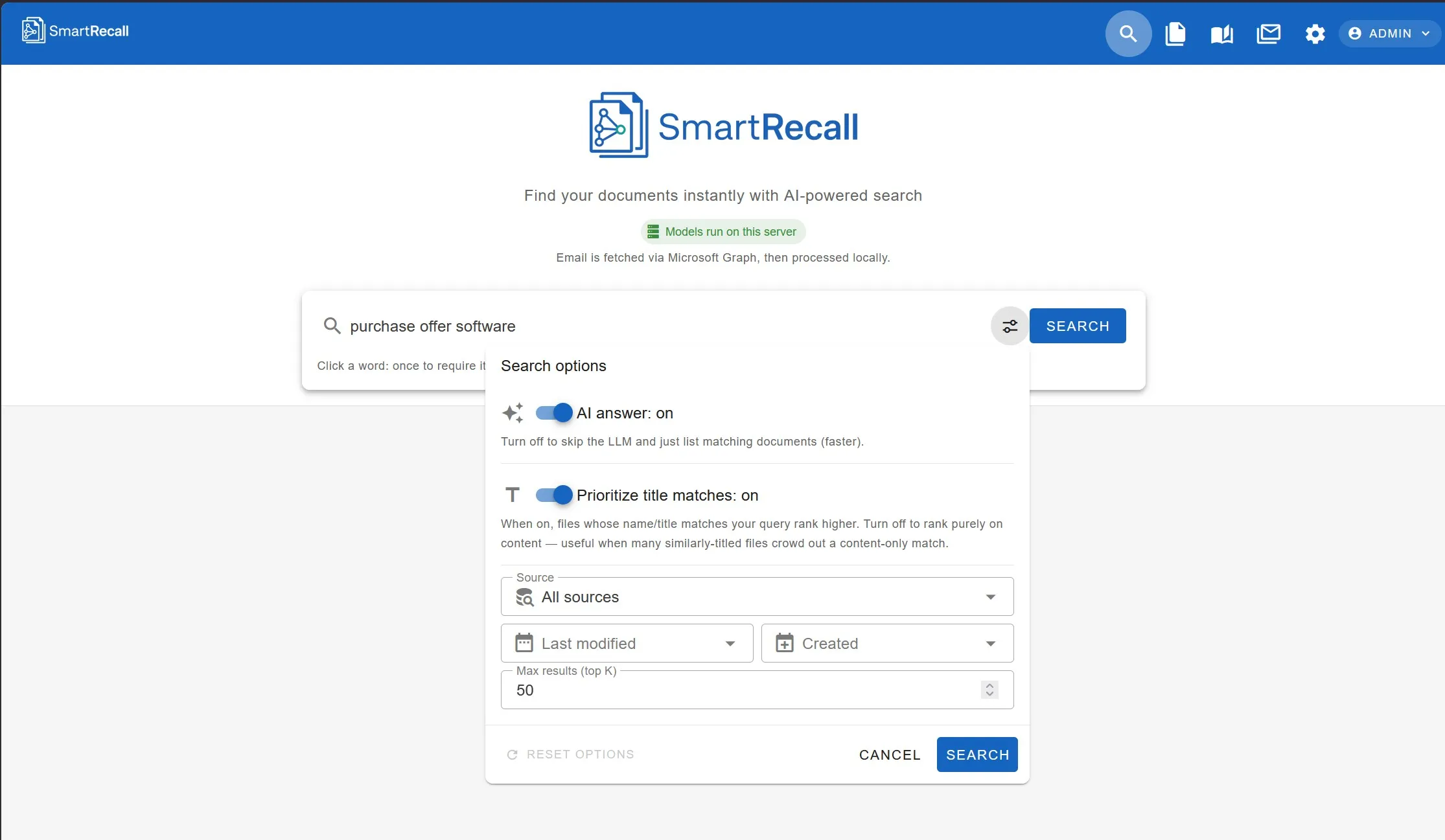This screenshot has width=1445, height=840.
Task: Open the search page from header magnifier icon
Action: click(1128, 34)
